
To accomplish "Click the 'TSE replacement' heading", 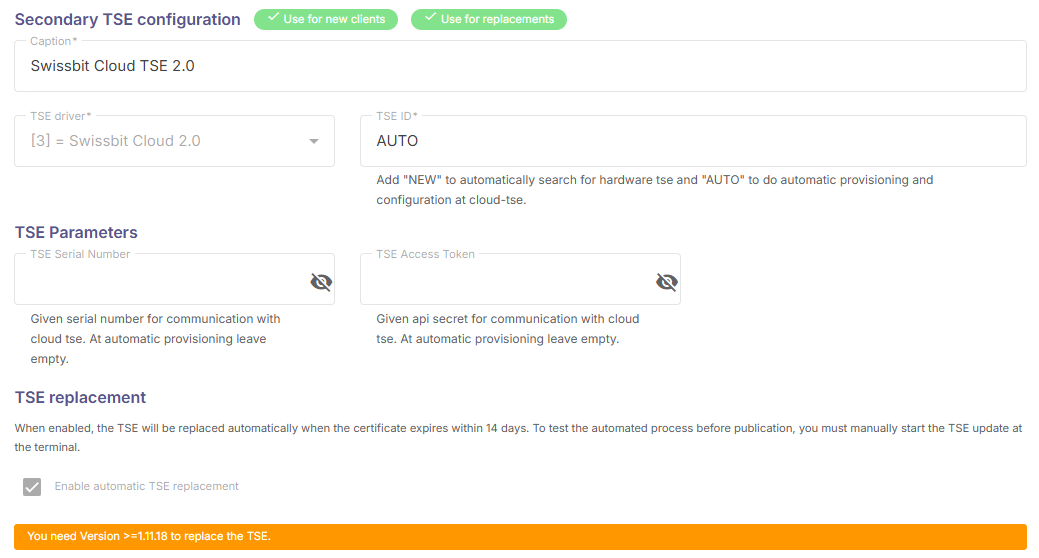I will pos(80,398).
